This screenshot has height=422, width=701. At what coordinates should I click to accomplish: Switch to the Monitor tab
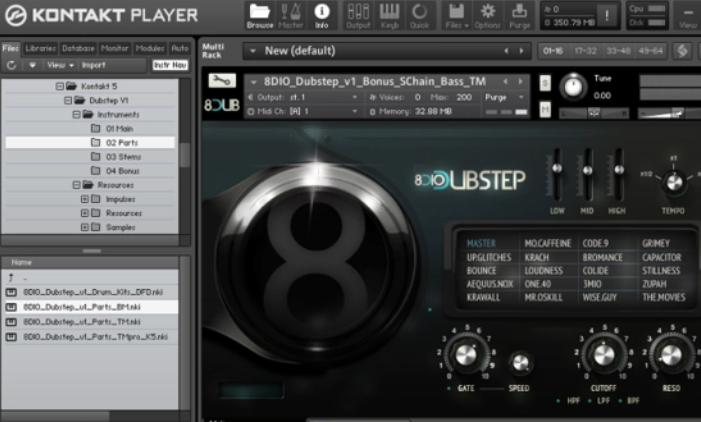(114, 48)
